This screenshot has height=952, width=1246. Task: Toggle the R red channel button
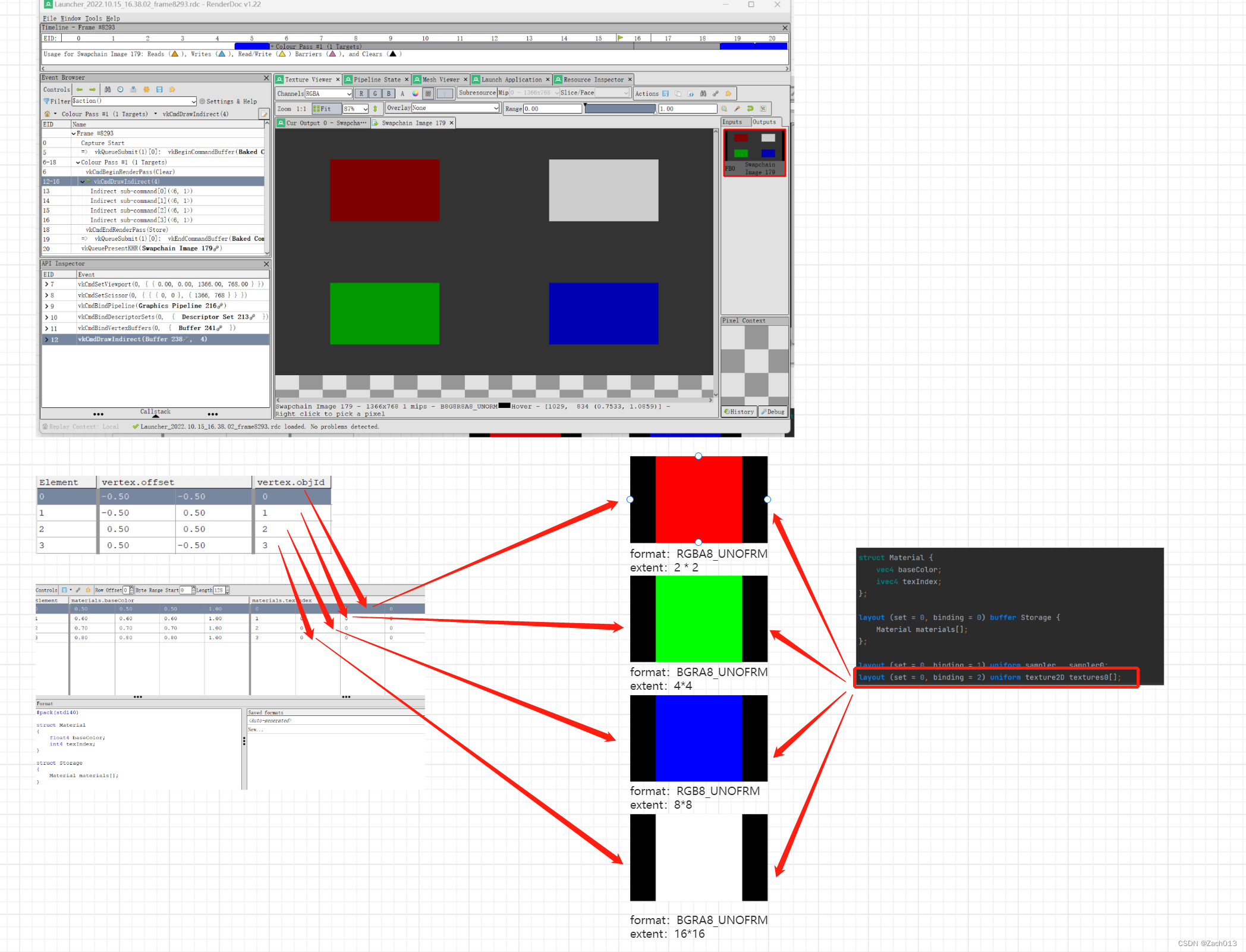pos(361,94)
